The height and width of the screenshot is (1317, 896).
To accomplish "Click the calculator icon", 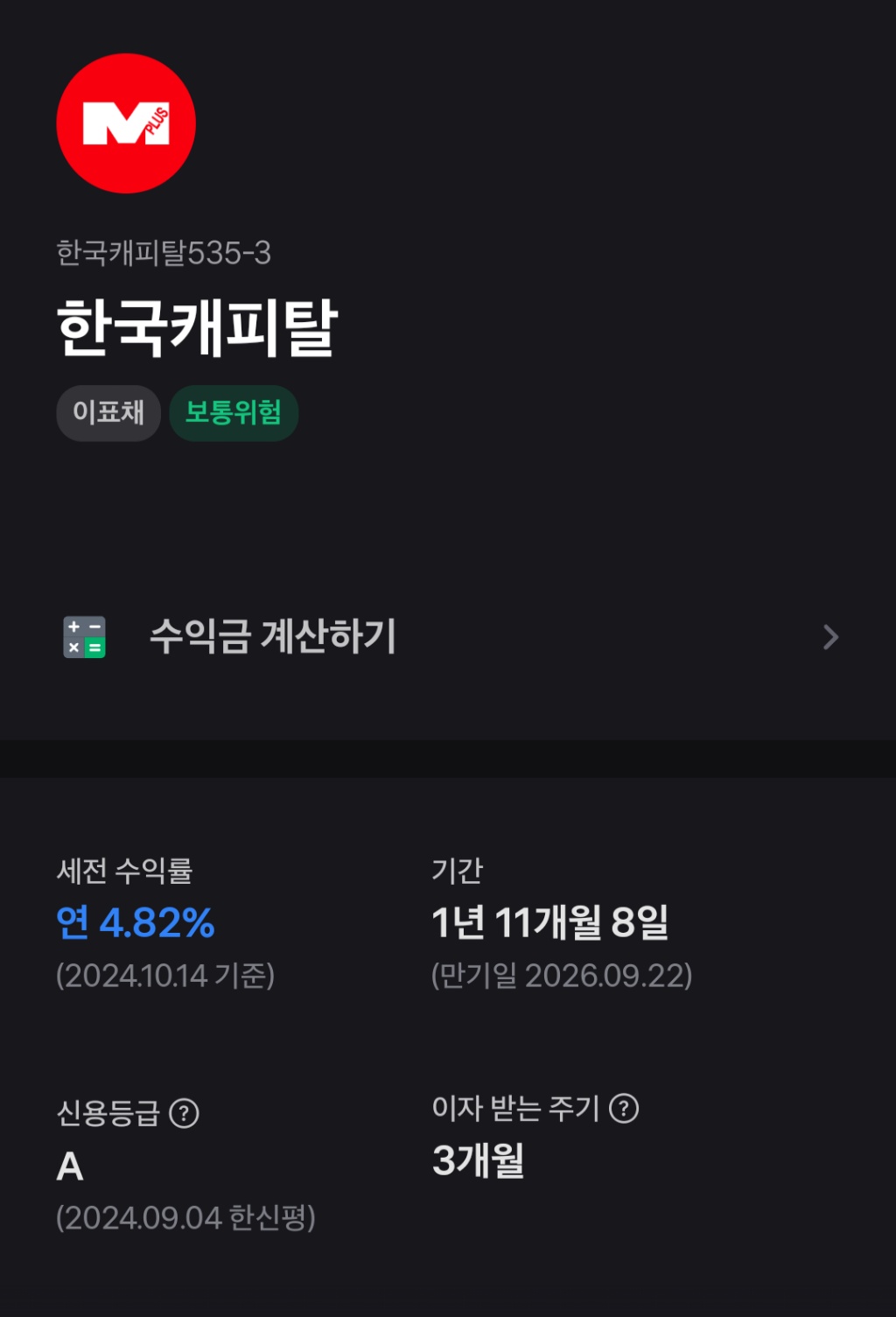I will point(84,637).
